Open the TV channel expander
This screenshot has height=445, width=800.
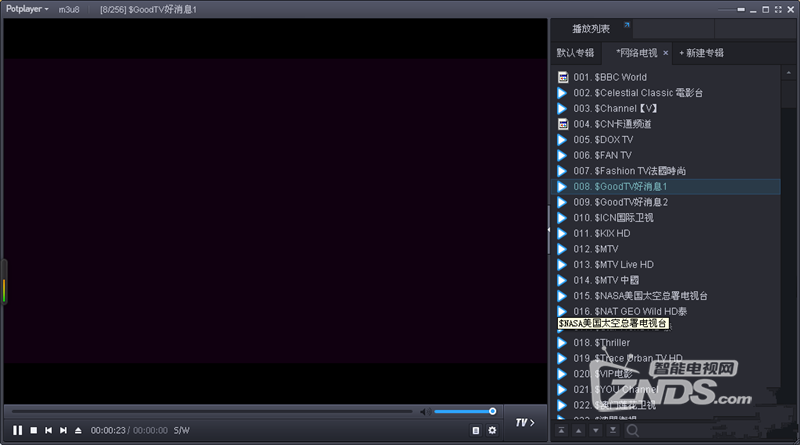[x=525, y=423]
